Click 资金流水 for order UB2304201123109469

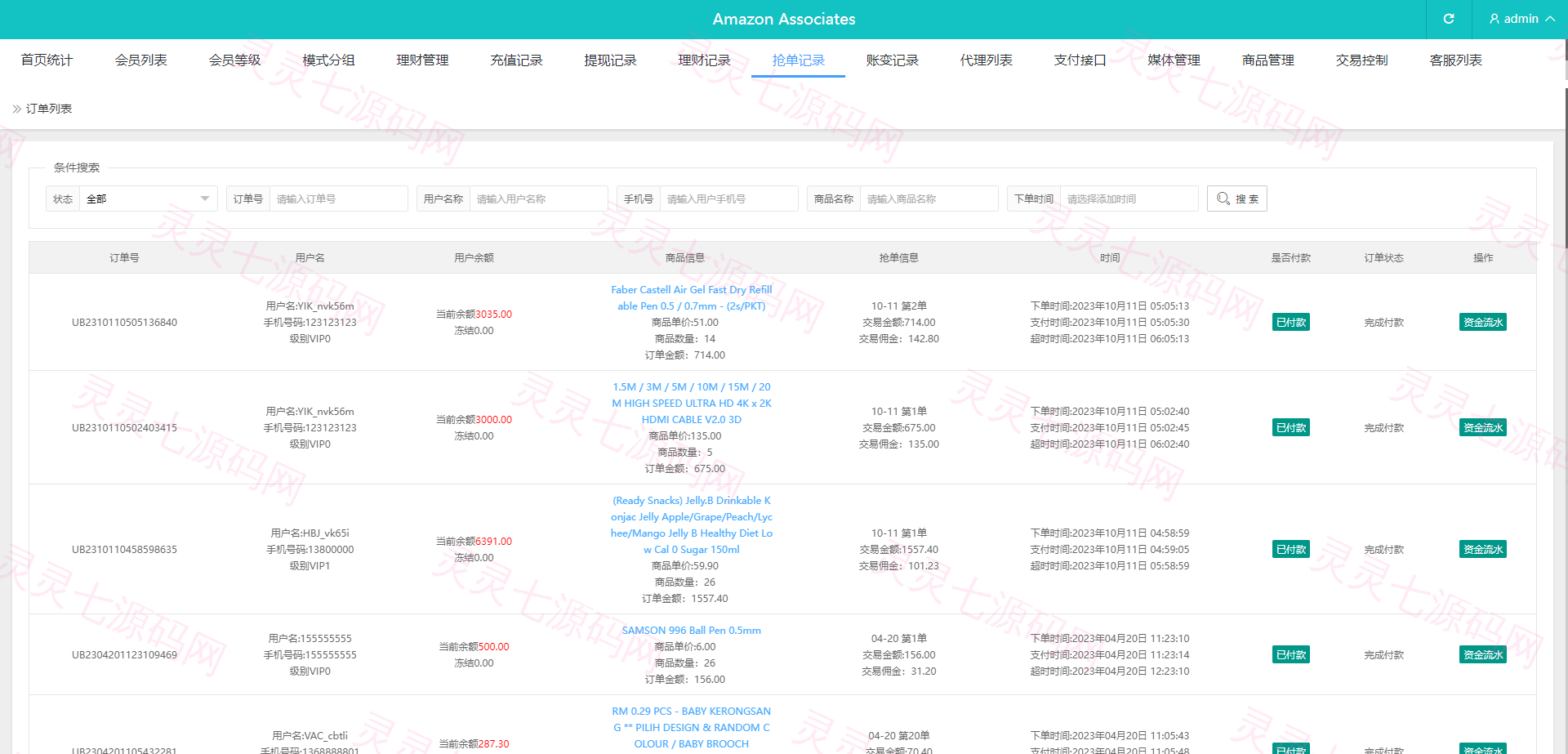tap(1482, 654)
